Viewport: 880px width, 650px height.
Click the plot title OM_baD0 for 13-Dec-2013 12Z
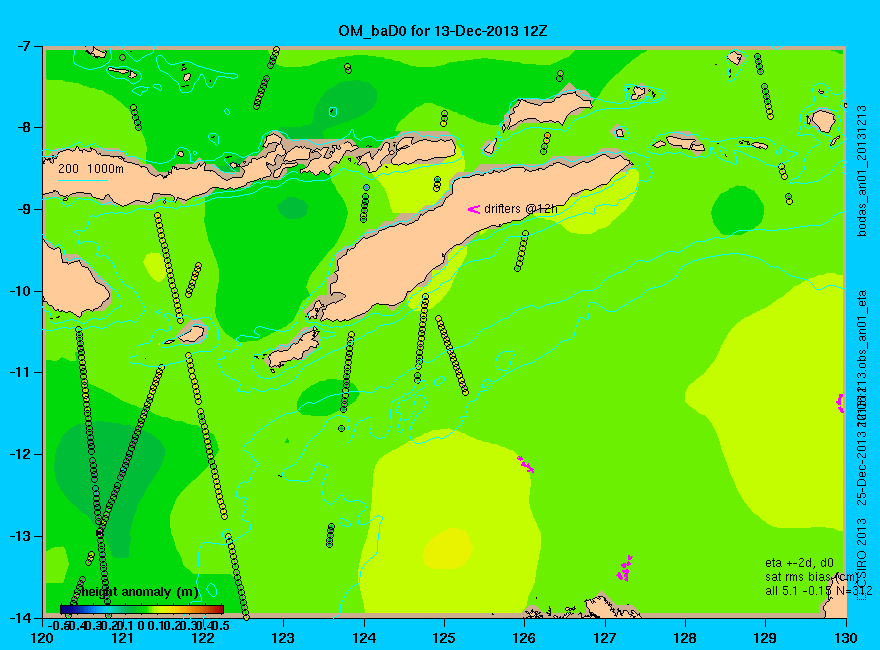click(442, 30)
